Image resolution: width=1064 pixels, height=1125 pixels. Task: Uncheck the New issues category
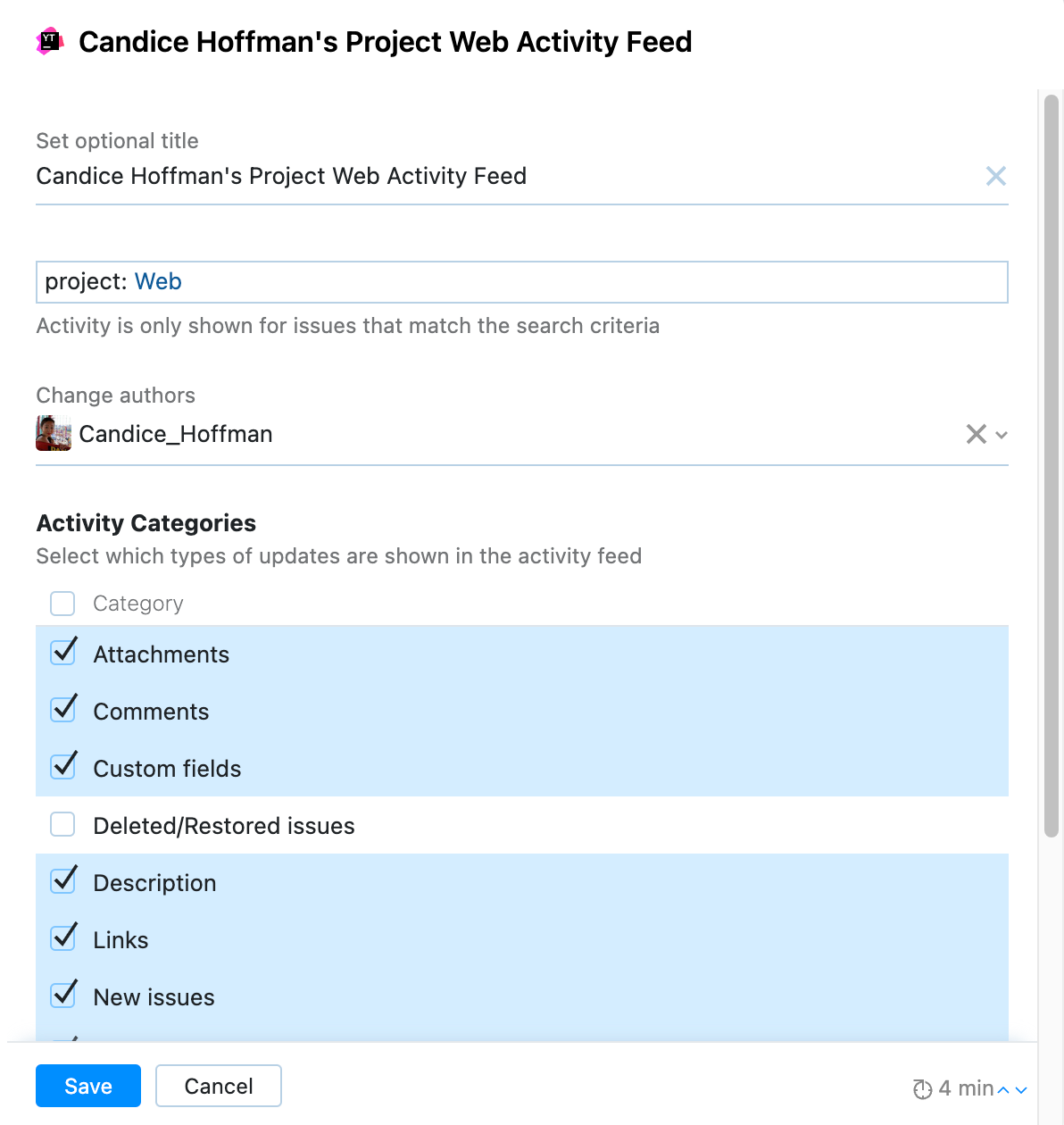[x=62, y=996]
